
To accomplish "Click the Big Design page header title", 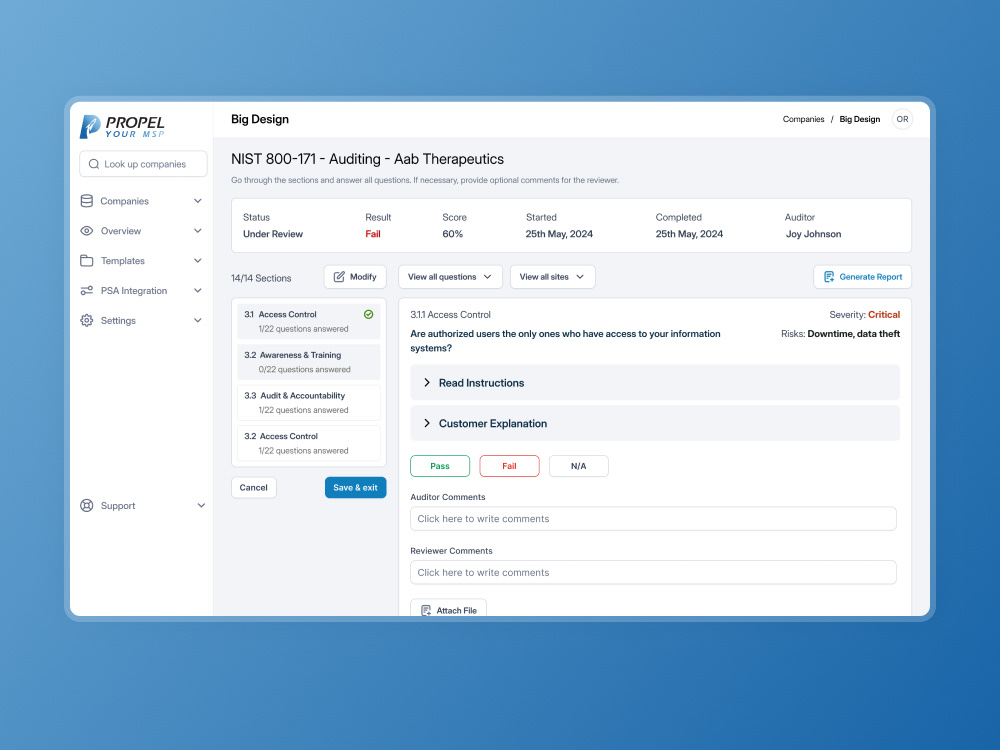I will [x=260, y=119].
